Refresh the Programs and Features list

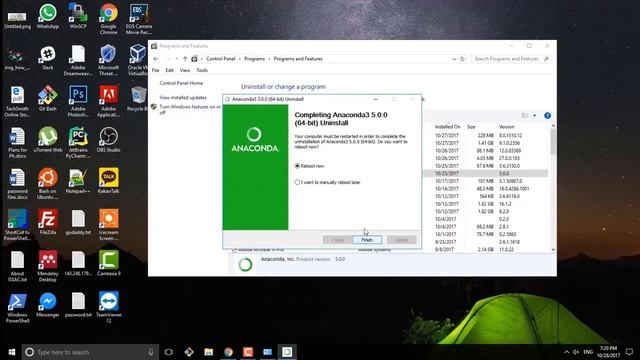462,59
